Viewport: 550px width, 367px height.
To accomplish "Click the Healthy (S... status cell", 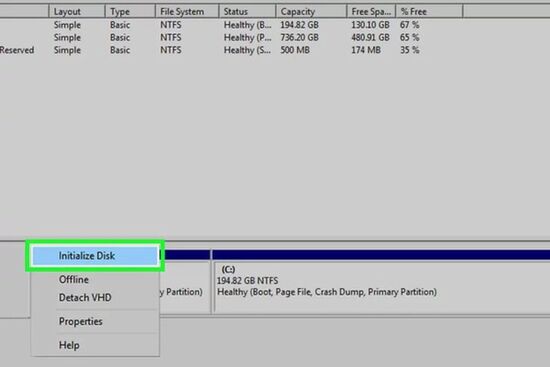I will coord(247,50).
